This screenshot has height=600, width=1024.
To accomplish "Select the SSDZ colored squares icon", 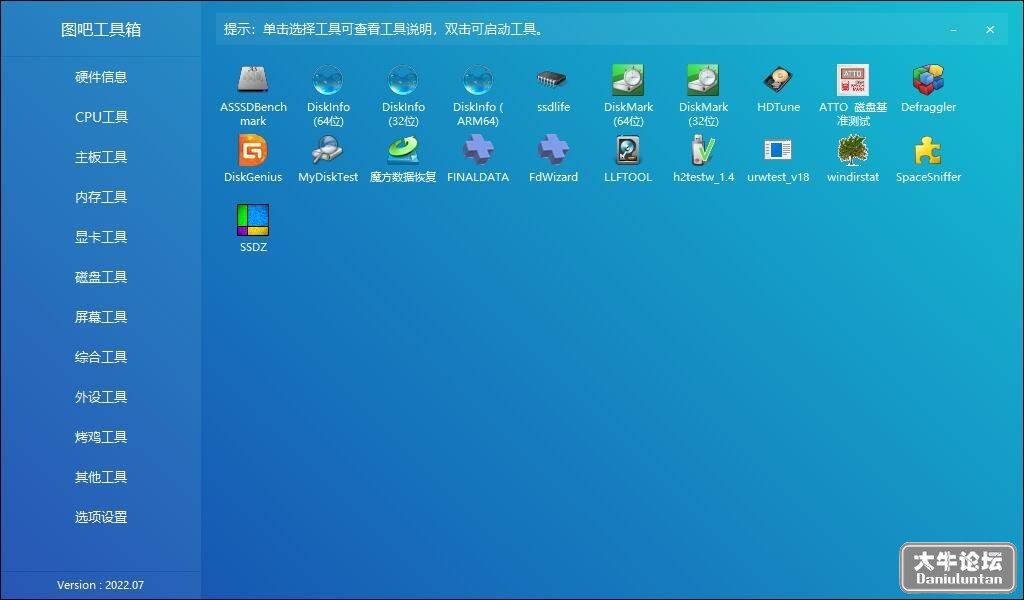I will (253, 220).
